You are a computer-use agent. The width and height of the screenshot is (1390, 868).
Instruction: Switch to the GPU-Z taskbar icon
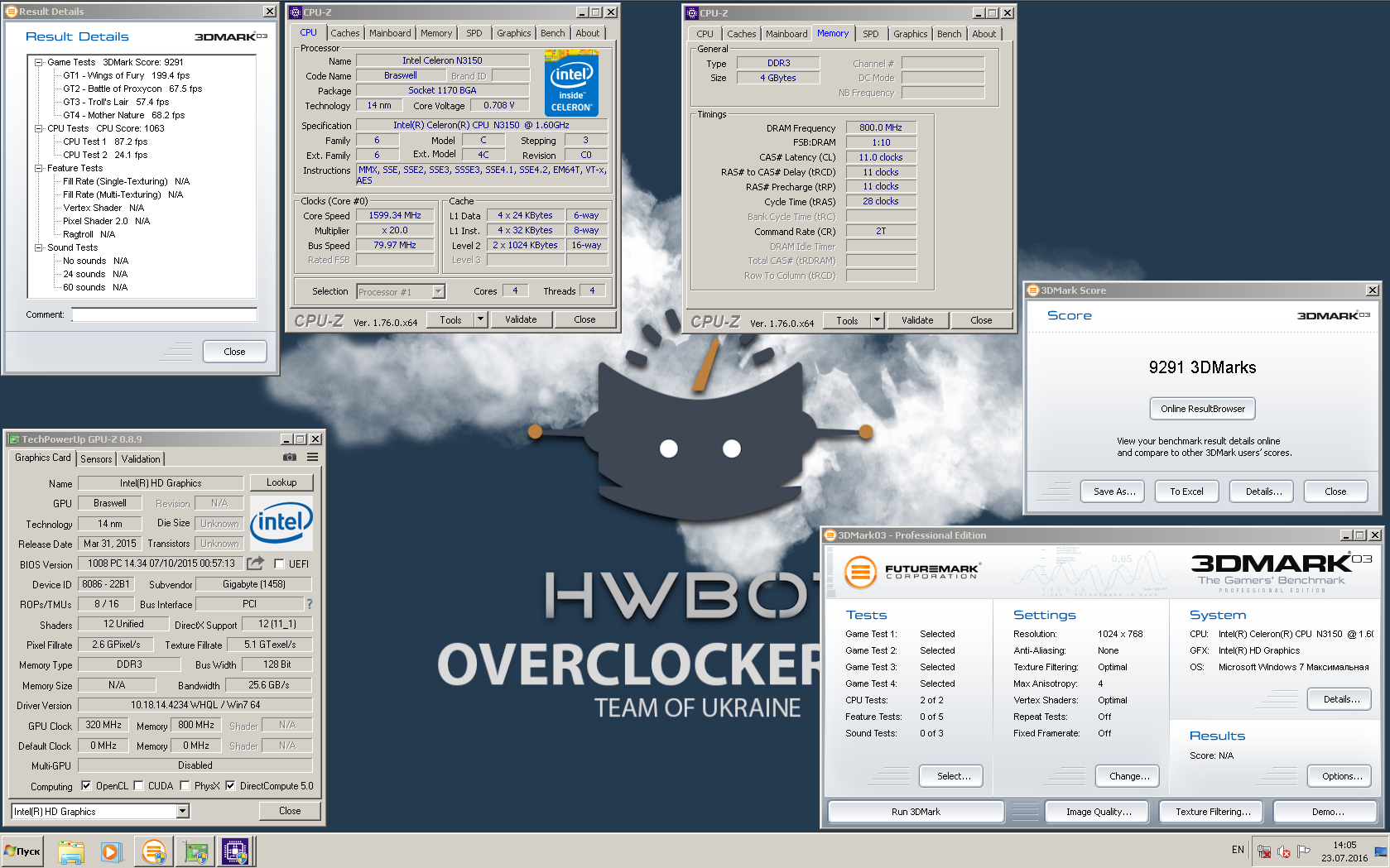click(x=195, y=851)
